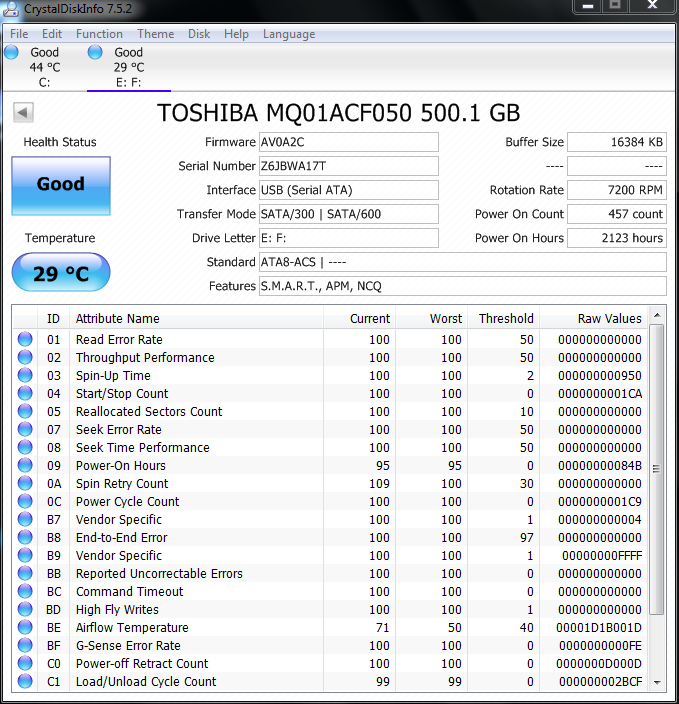Click the CrystalDiskInfo title bar icon

(12, 8)
